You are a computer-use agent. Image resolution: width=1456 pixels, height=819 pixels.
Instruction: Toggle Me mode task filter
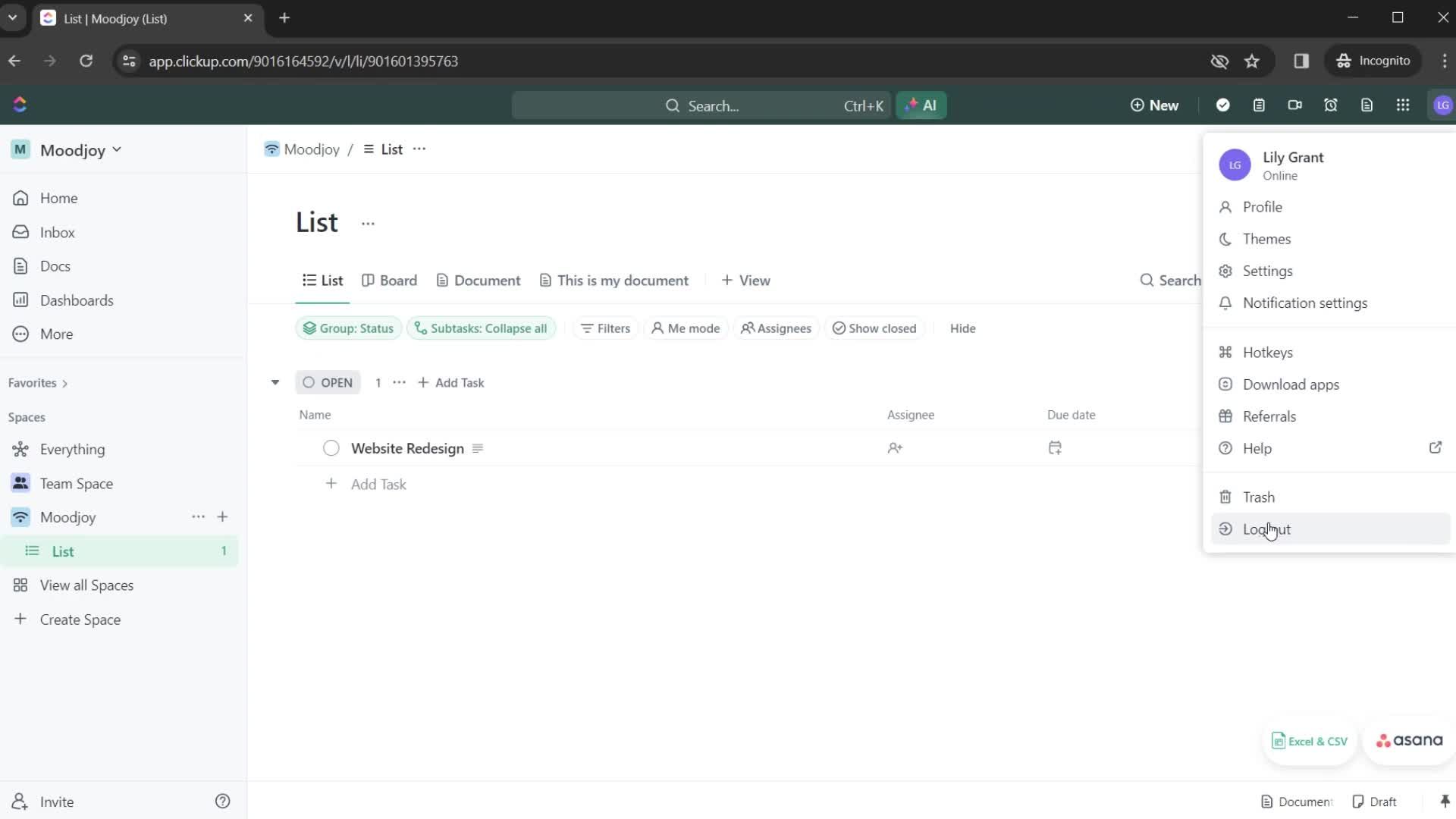[686, 328]
